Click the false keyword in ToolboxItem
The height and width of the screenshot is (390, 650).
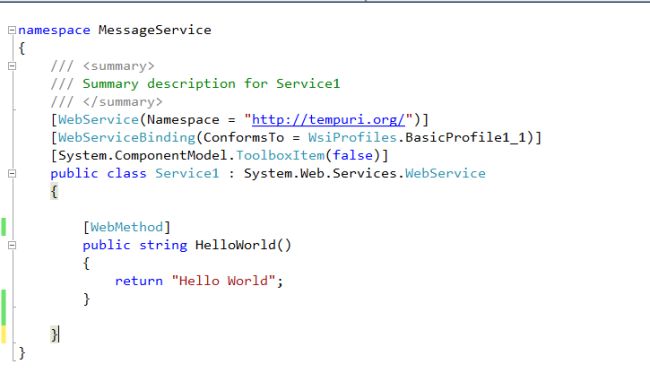353,155
